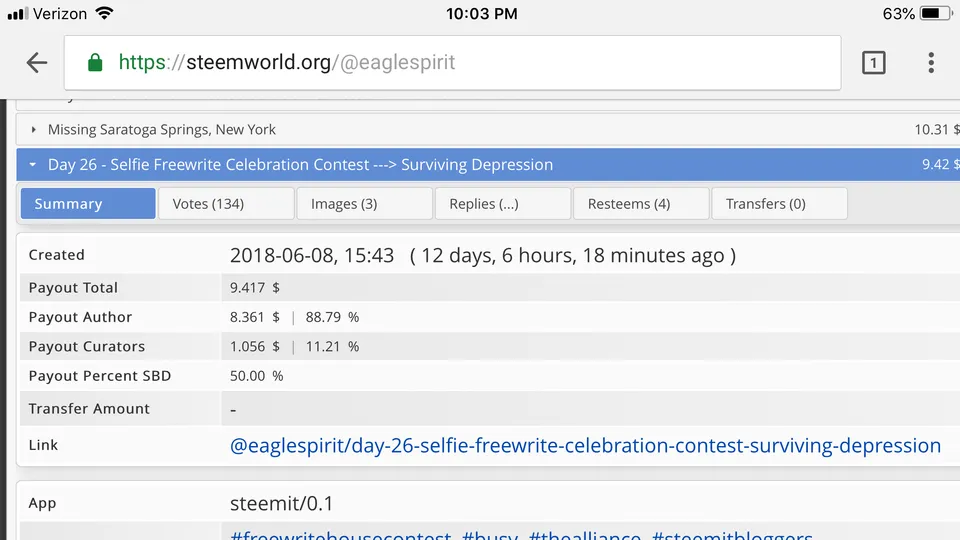The width and height of the screenshot is (960, 540).
Task: Focus the steemworld.org address bar
Action: (452, 62)
